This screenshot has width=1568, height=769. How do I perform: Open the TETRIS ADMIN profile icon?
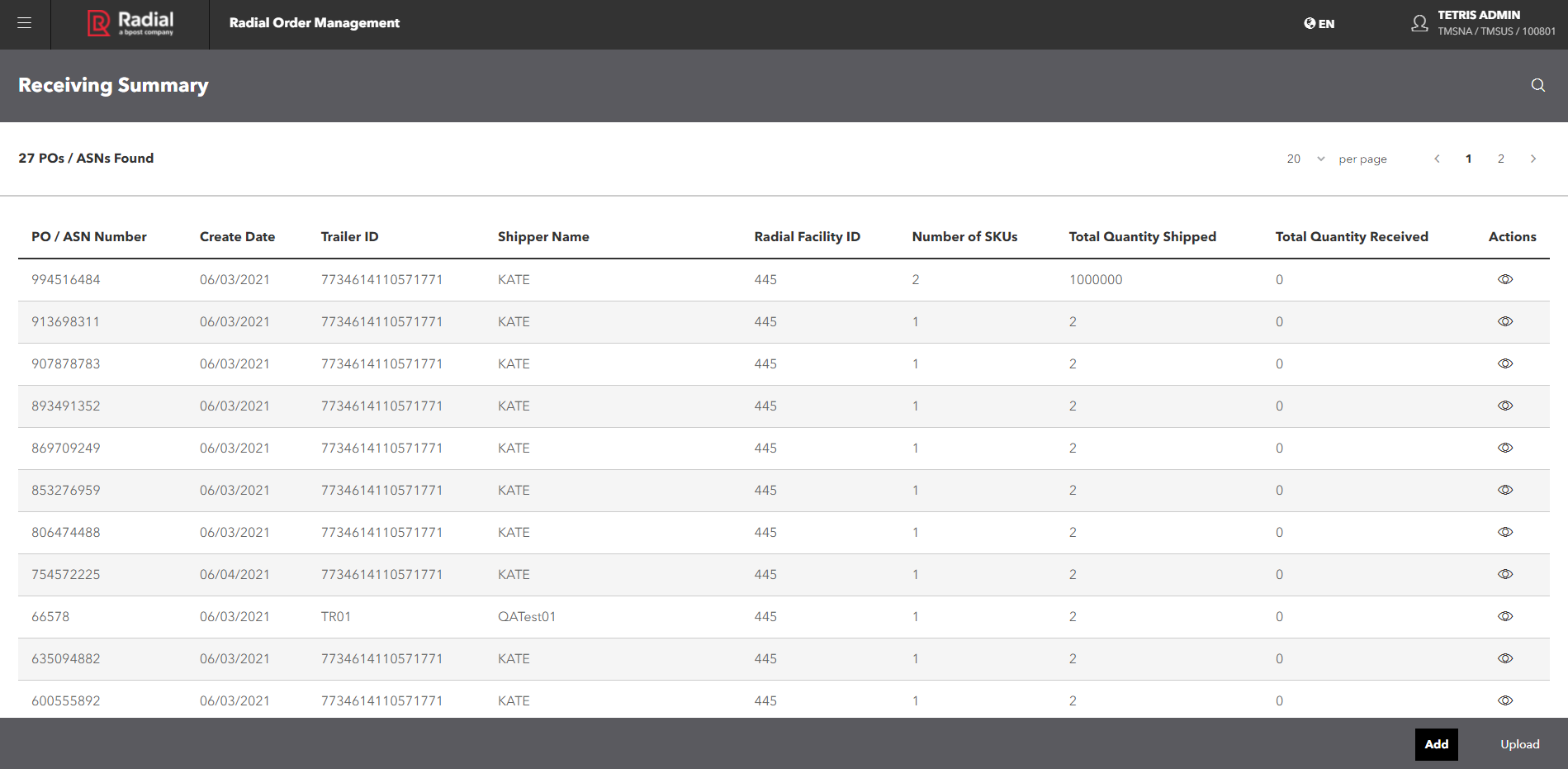tap(1419, 23)
